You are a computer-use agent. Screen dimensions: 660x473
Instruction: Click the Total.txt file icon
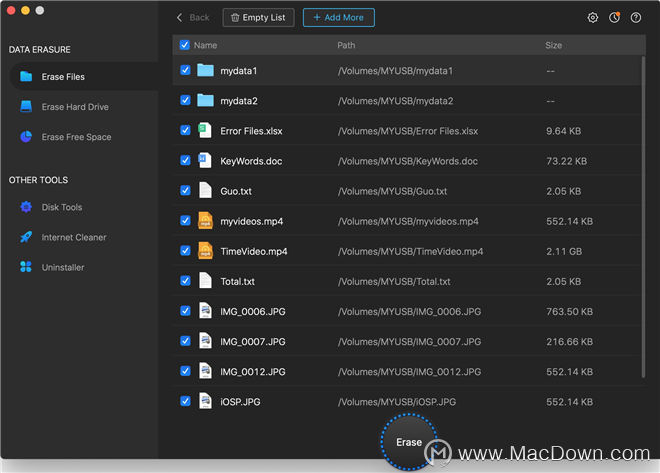205,281
